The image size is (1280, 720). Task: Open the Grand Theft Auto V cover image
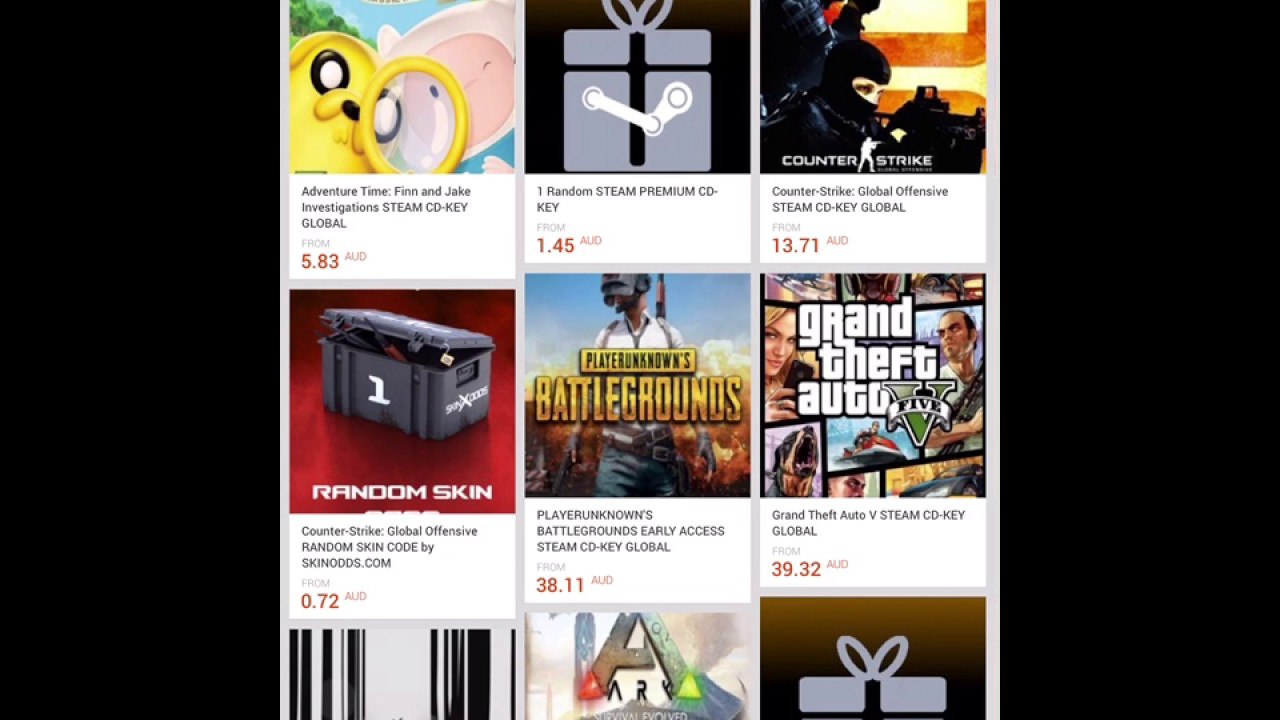(872, 385)
